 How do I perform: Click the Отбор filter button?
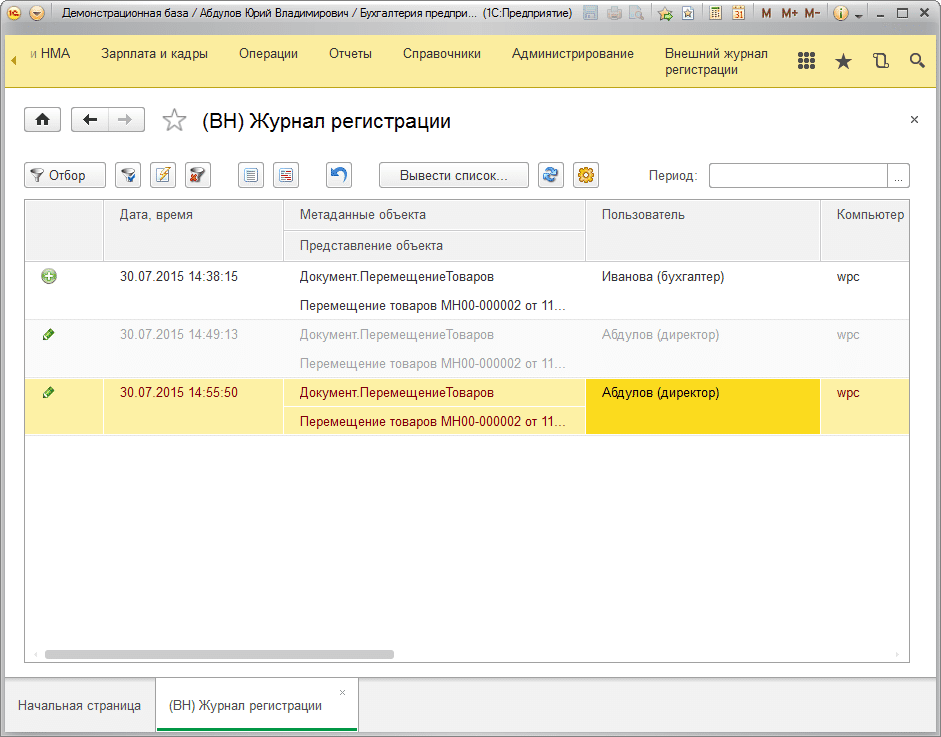pyautogui.click(x=65, y=175)
